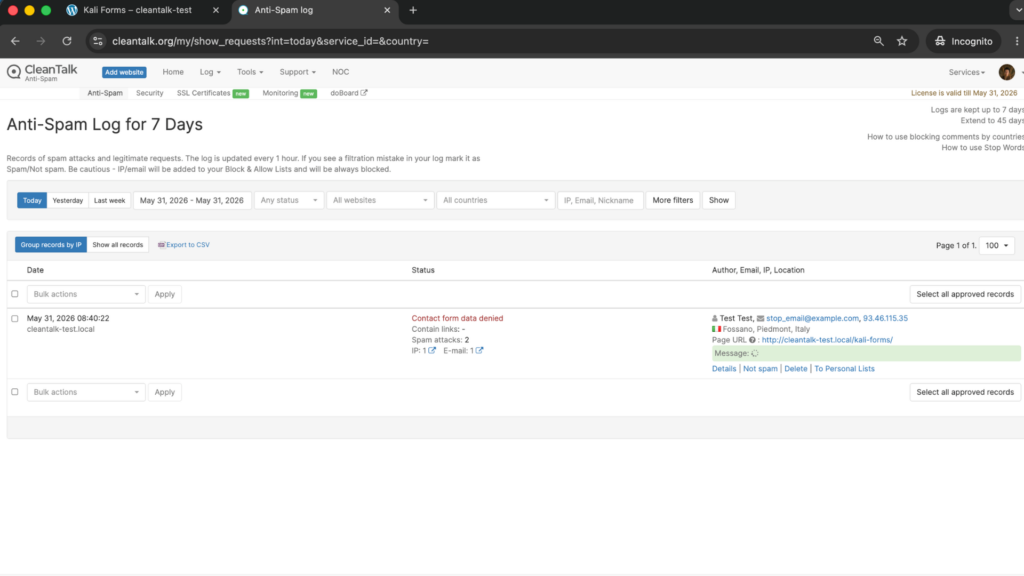Click the browser forward arrow
Screen dimensions: 1024x576
point(40,41)
